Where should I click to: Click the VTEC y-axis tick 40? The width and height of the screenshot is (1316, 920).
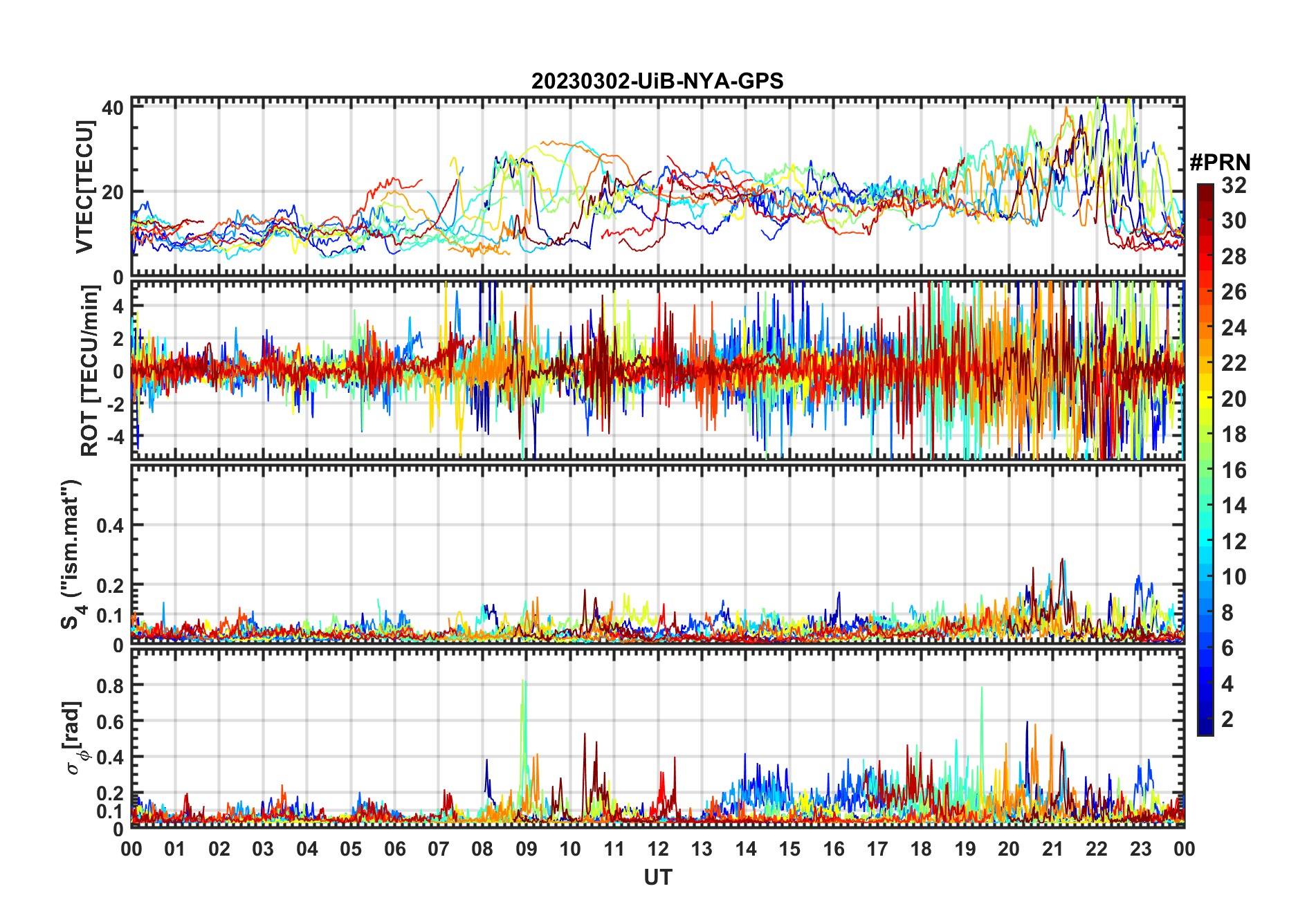113,107
